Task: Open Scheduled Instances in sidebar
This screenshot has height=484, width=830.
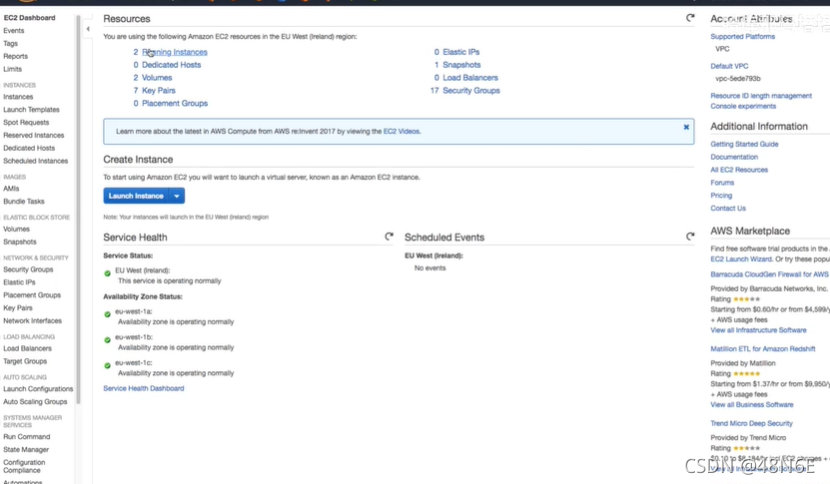Action: (x=35, y=161)
